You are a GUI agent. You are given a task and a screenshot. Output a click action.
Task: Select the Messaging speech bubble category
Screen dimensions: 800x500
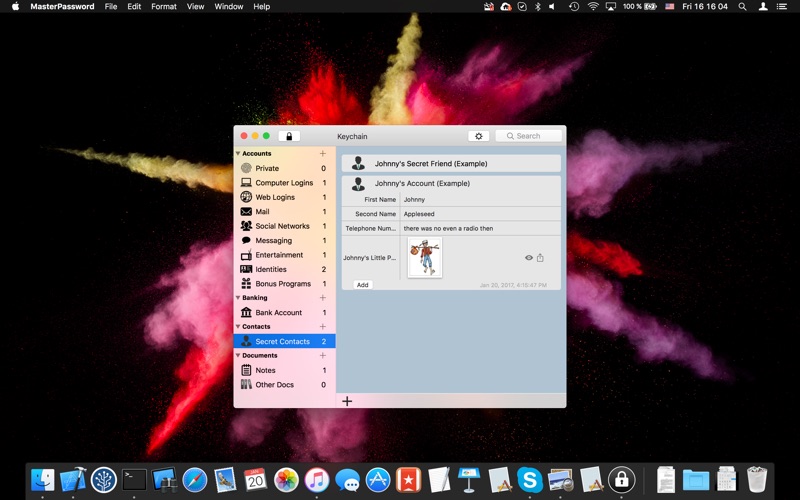coord(284,240)
